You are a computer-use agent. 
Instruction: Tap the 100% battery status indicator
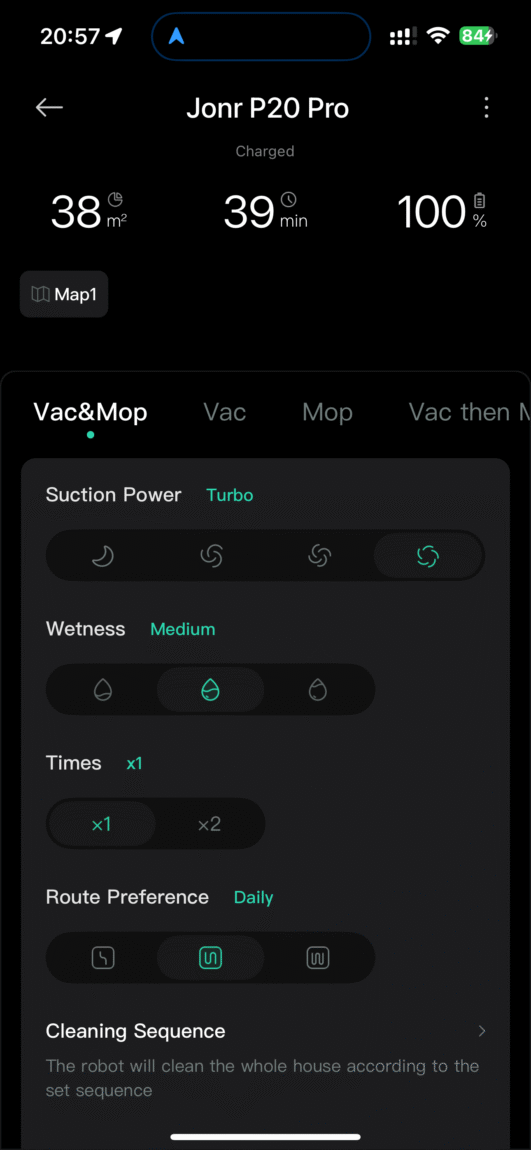(x=442, y=212)
